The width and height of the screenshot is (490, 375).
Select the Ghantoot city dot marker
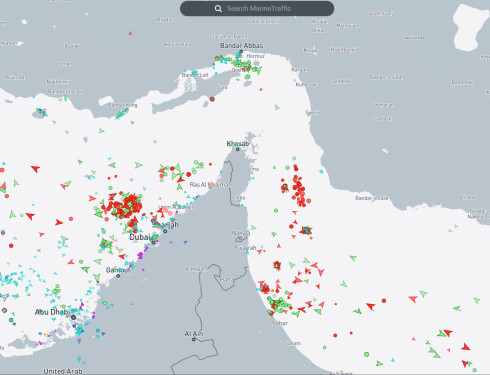pos(118,276)
